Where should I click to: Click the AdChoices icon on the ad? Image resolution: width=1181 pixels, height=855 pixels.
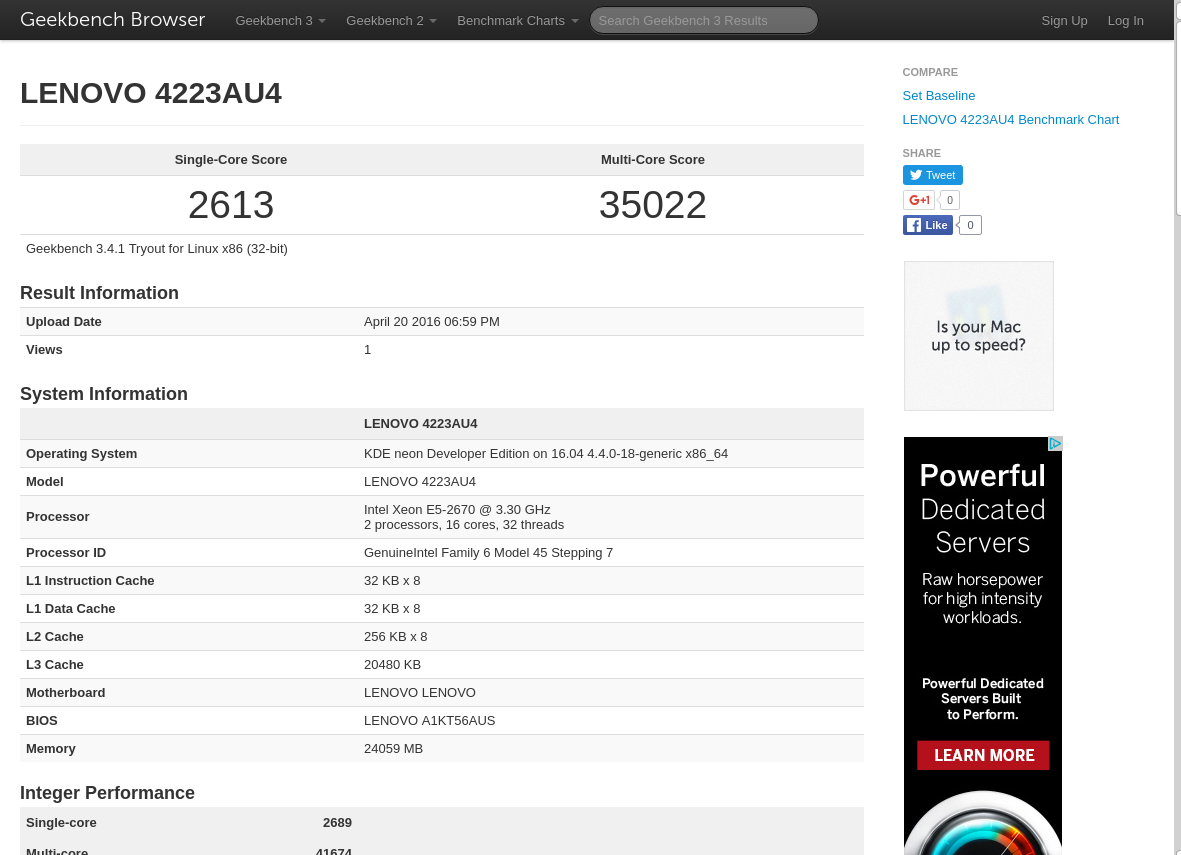click(1055, 444)
